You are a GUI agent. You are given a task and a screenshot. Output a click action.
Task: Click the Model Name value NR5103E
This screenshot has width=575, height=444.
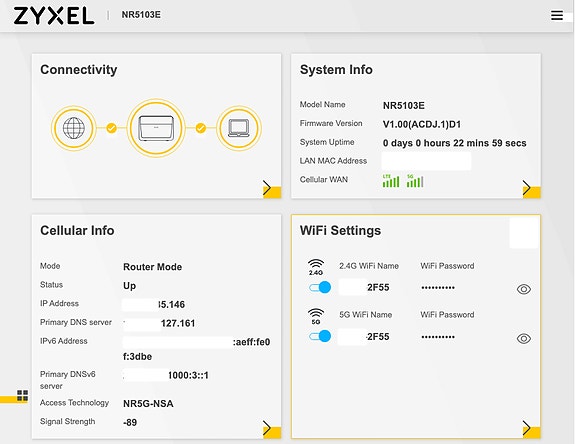(404, 106)
